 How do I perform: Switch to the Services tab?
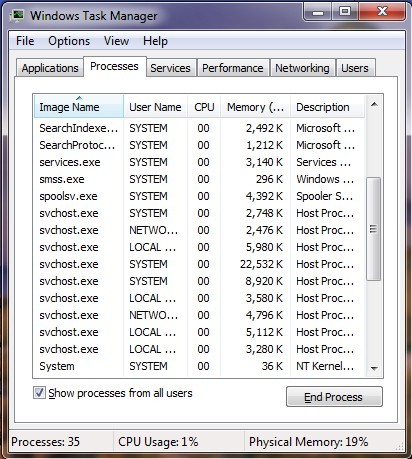coord(170,68)
